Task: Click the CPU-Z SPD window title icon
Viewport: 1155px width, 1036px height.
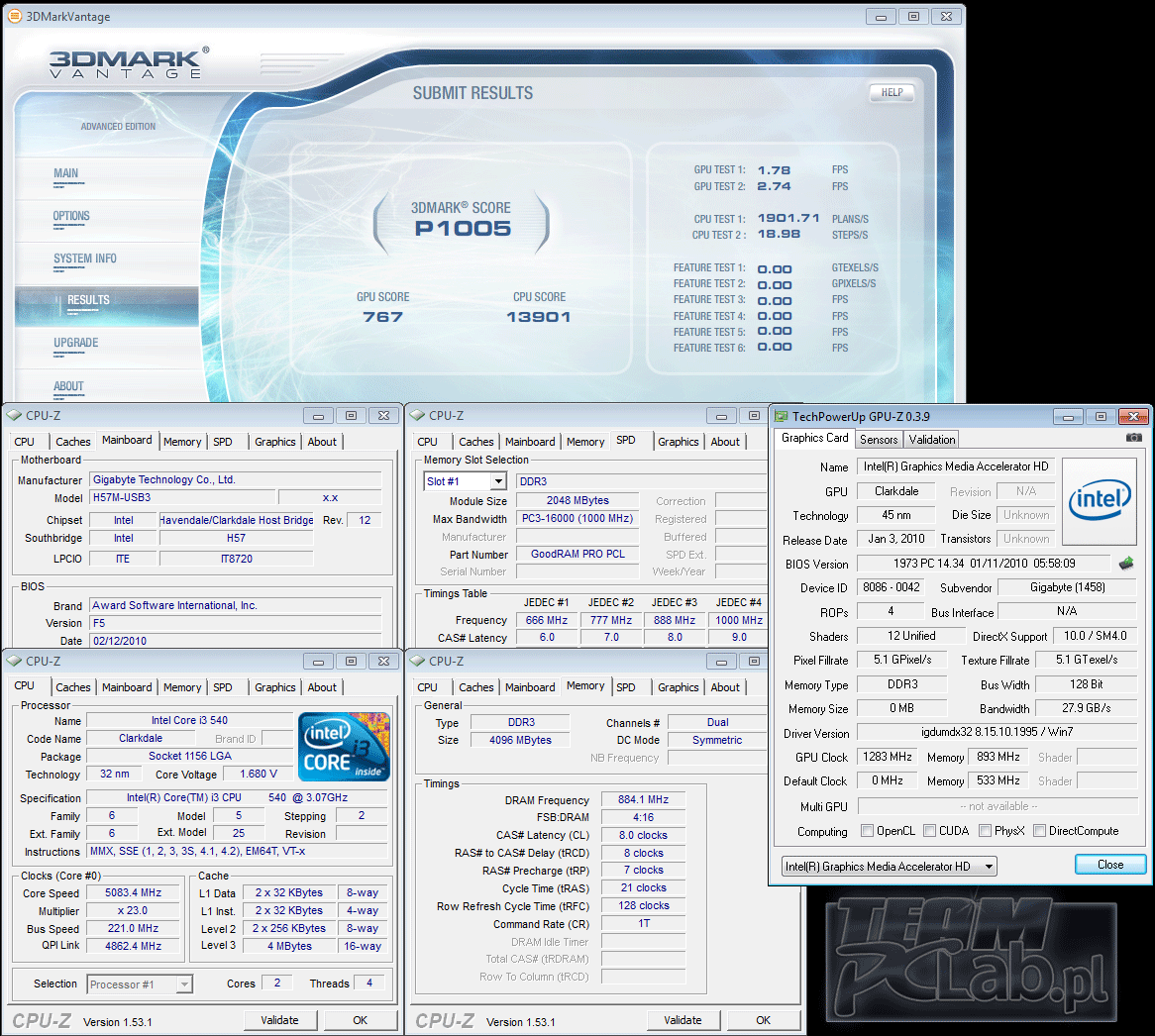Action: 417,415
